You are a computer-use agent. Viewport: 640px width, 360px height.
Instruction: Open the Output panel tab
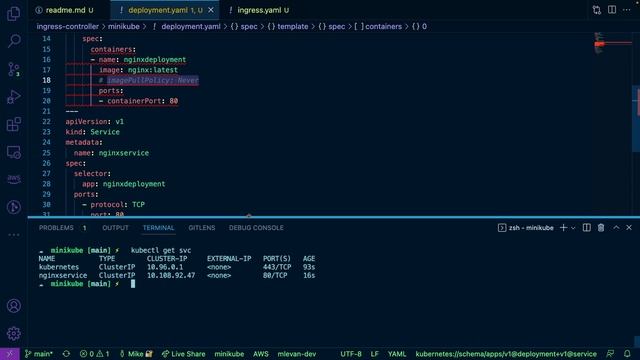coord(115,228)
